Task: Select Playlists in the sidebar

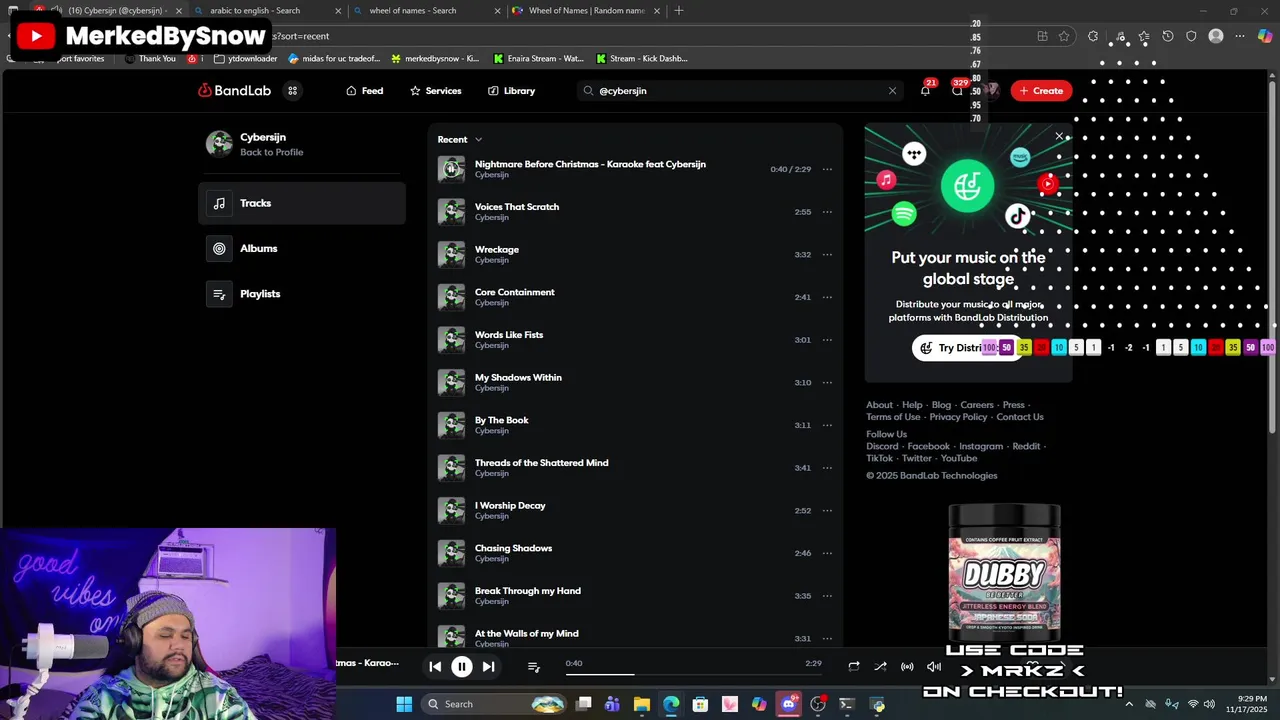Action: click(302, 294)
